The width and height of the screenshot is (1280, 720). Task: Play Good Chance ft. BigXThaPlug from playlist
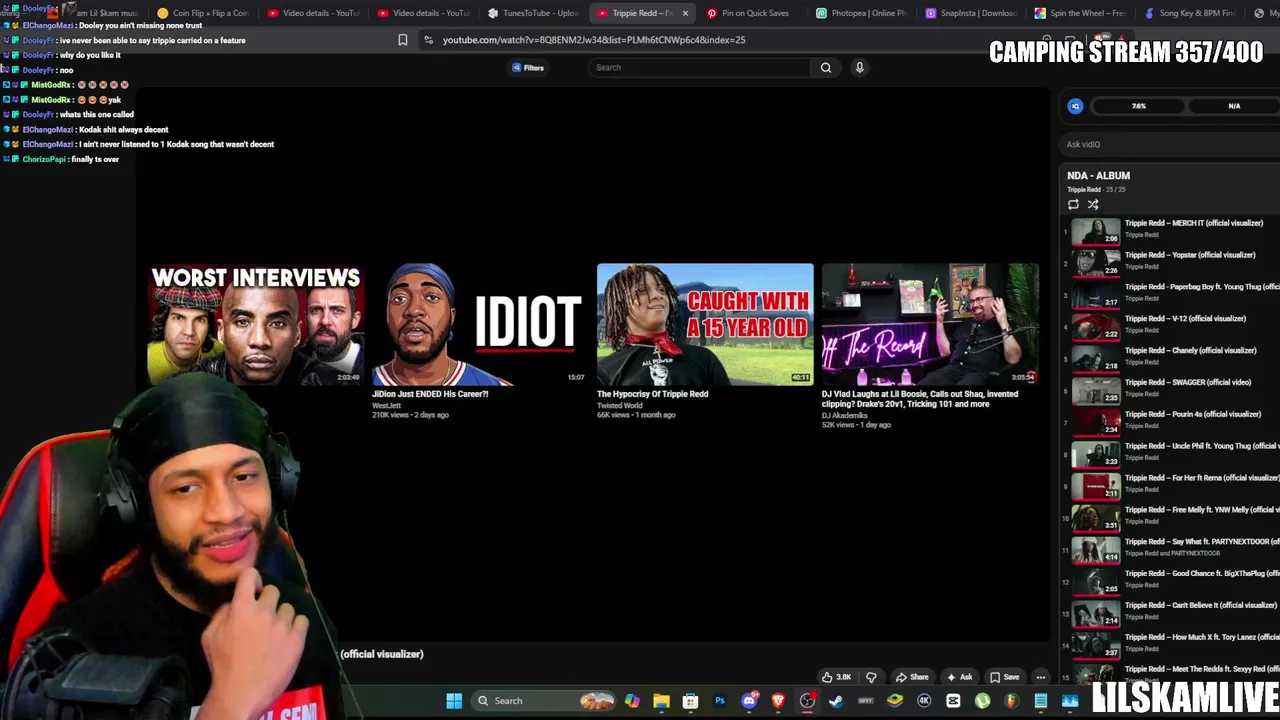1172,583
